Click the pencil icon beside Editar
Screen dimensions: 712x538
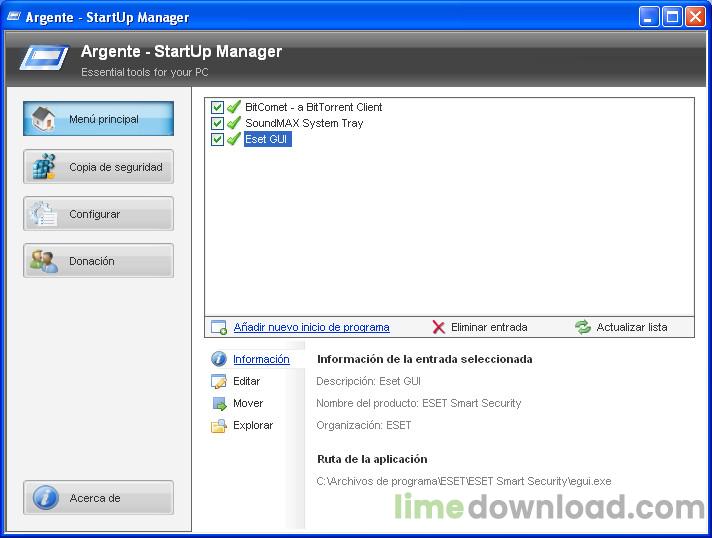pos(219,381)
